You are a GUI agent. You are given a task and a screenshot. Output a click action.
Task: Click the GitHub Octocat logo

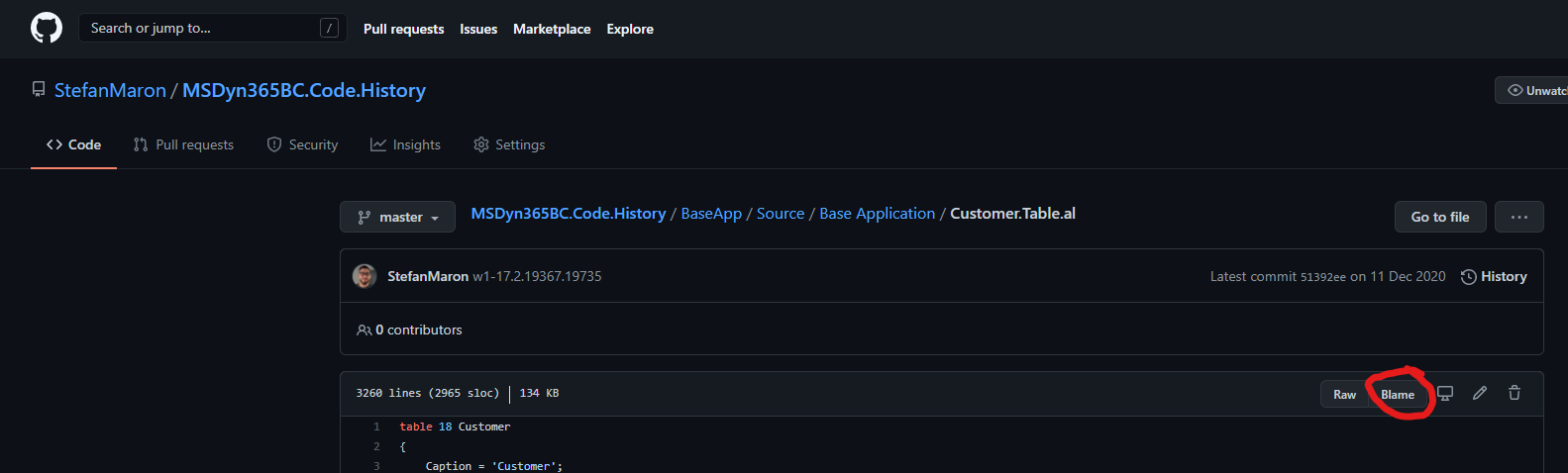(x=47, y=28)
